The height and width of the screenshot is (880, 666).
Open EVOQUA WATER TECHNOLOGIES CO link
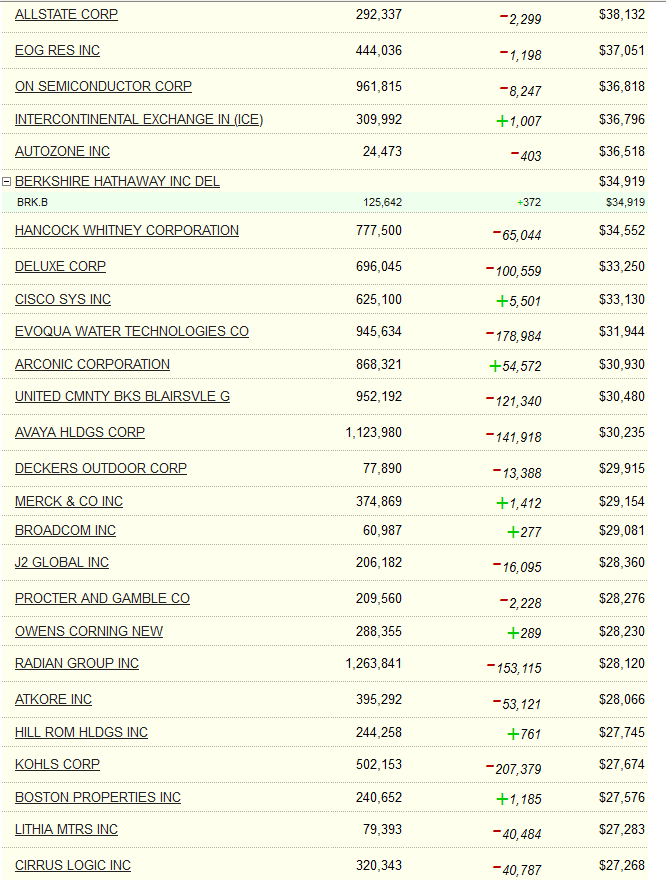tap(132, 332)
